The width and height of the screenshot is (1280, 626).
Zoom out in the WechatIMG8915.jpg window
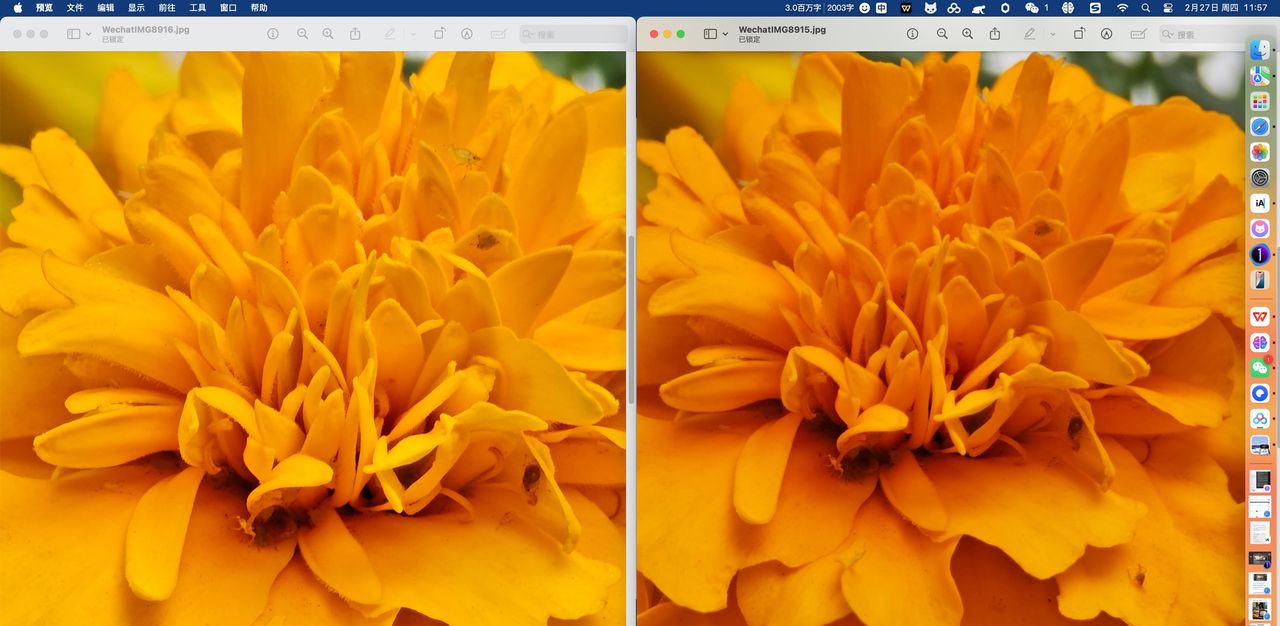click(941, 34)
